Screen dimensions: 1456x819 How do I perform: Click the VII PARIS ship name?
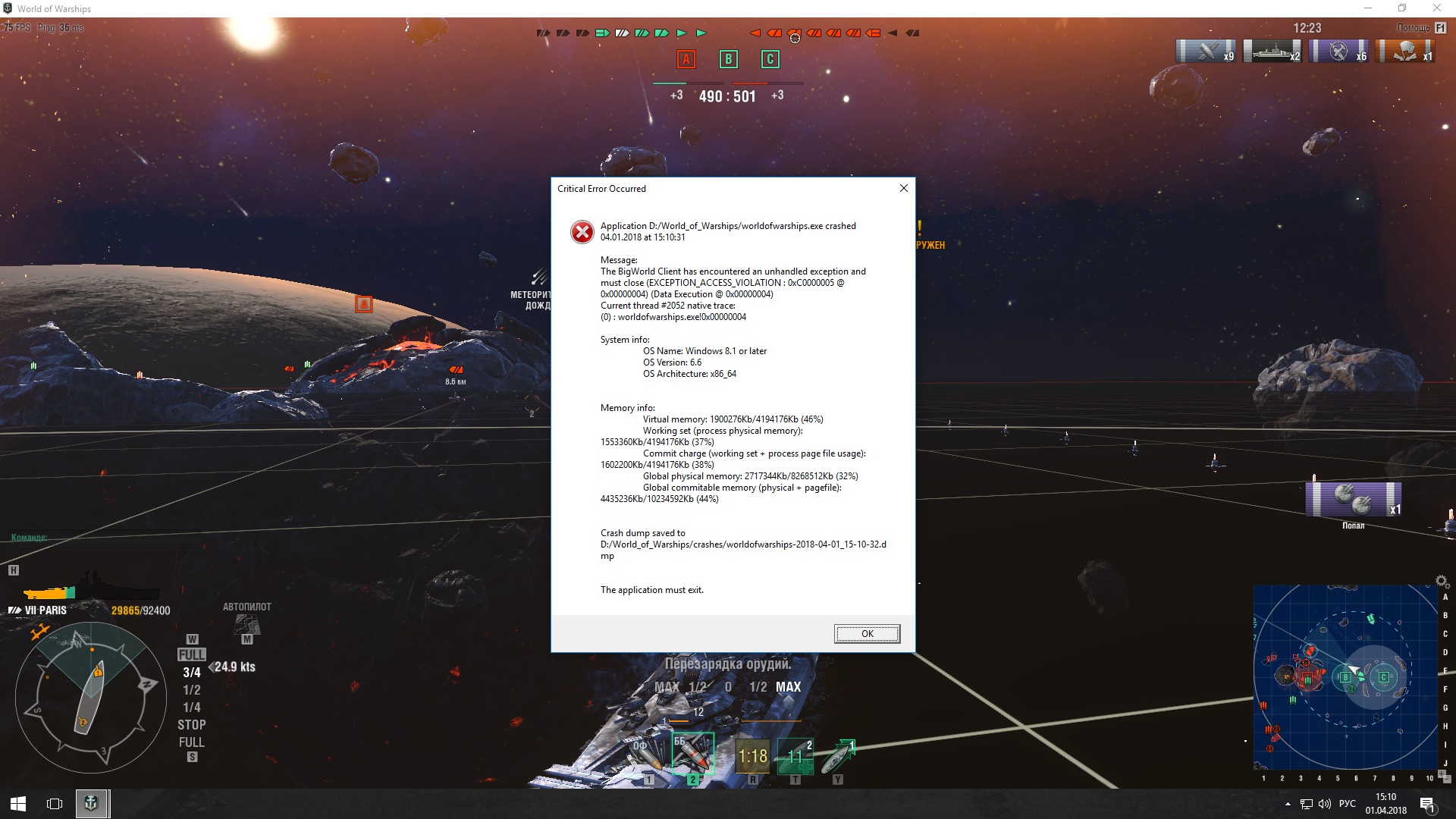tap(45, 610)
